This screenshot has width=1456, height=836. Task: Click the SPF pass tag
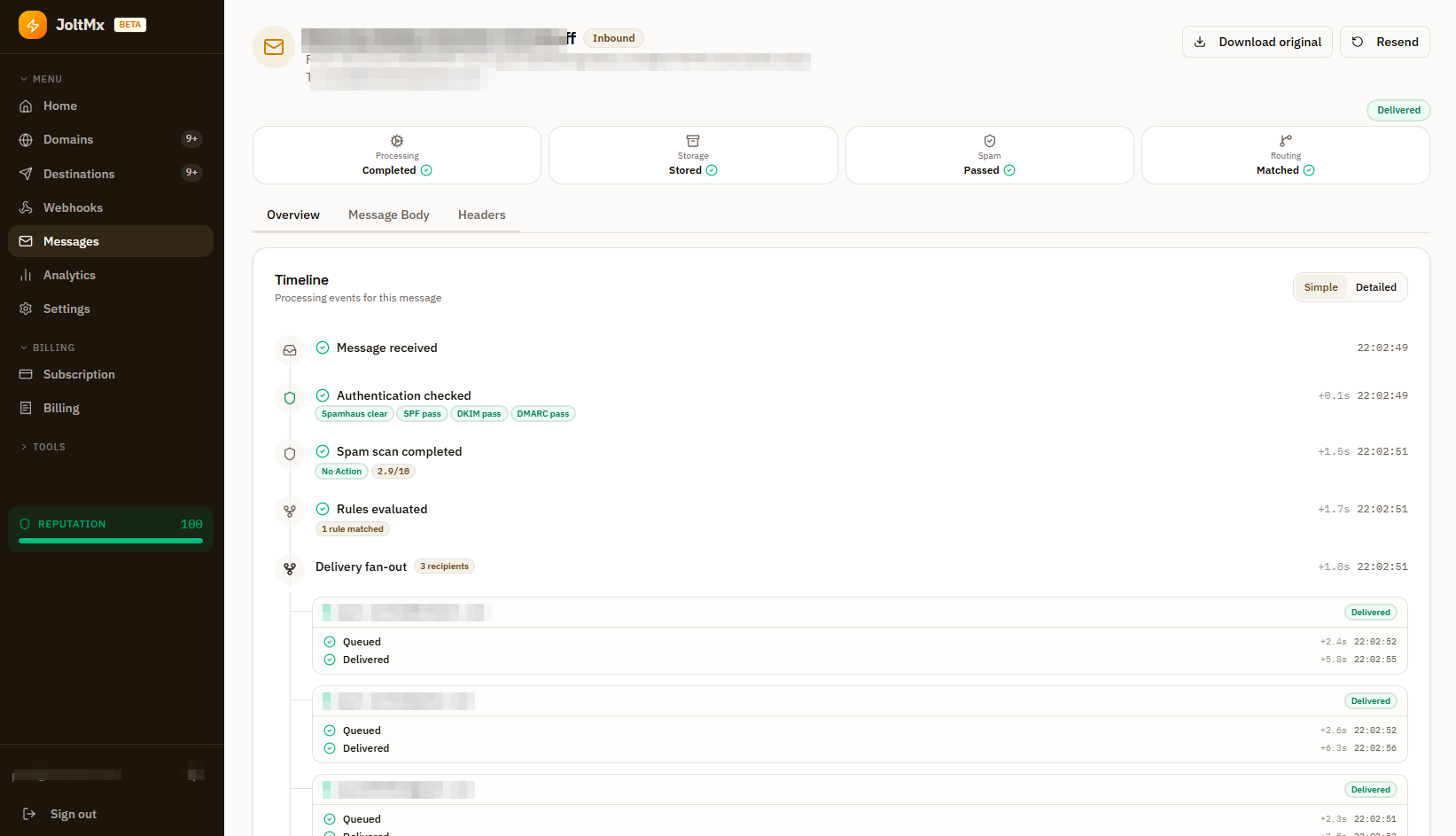(x=422, y=414)
